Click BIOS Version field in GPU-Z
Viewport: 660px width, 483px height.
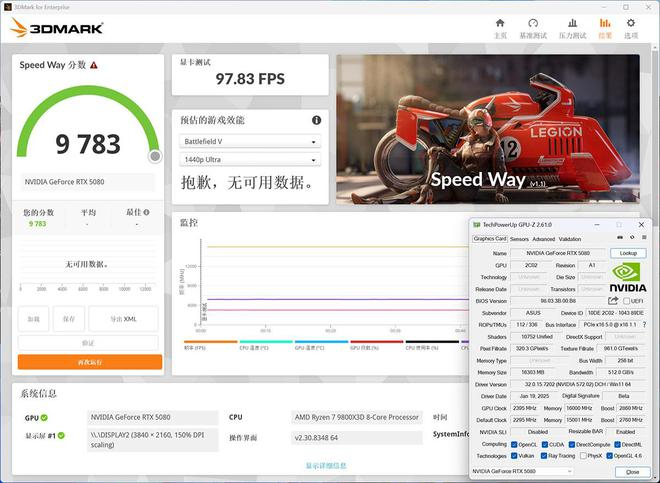tap(558, 301)
